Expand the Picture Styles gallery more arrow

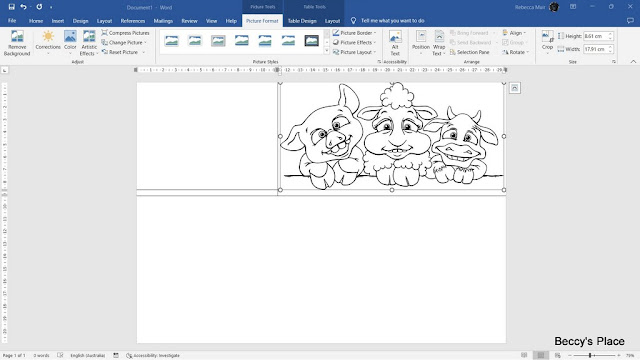pos(327,51)
